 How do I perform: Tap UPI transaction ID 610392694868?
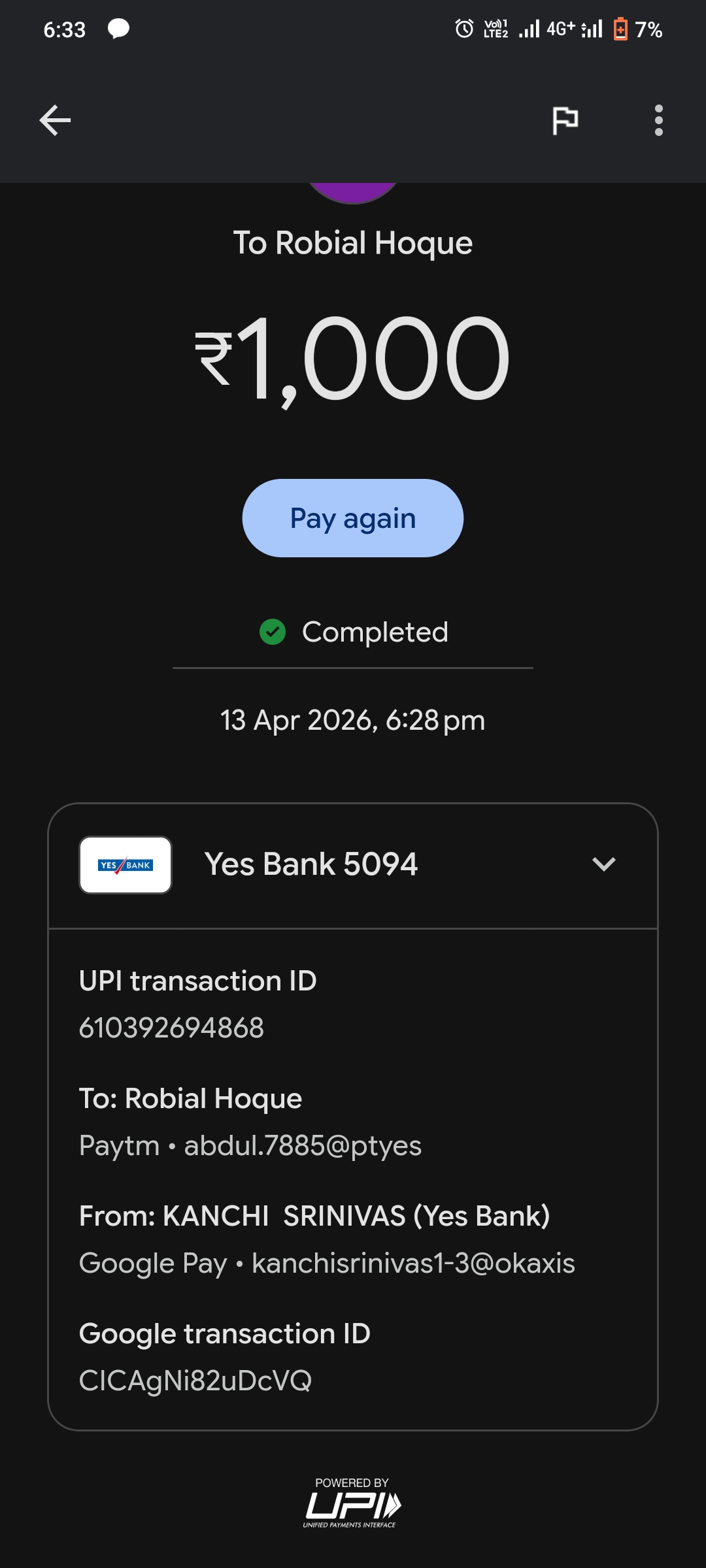point(171,1028)
